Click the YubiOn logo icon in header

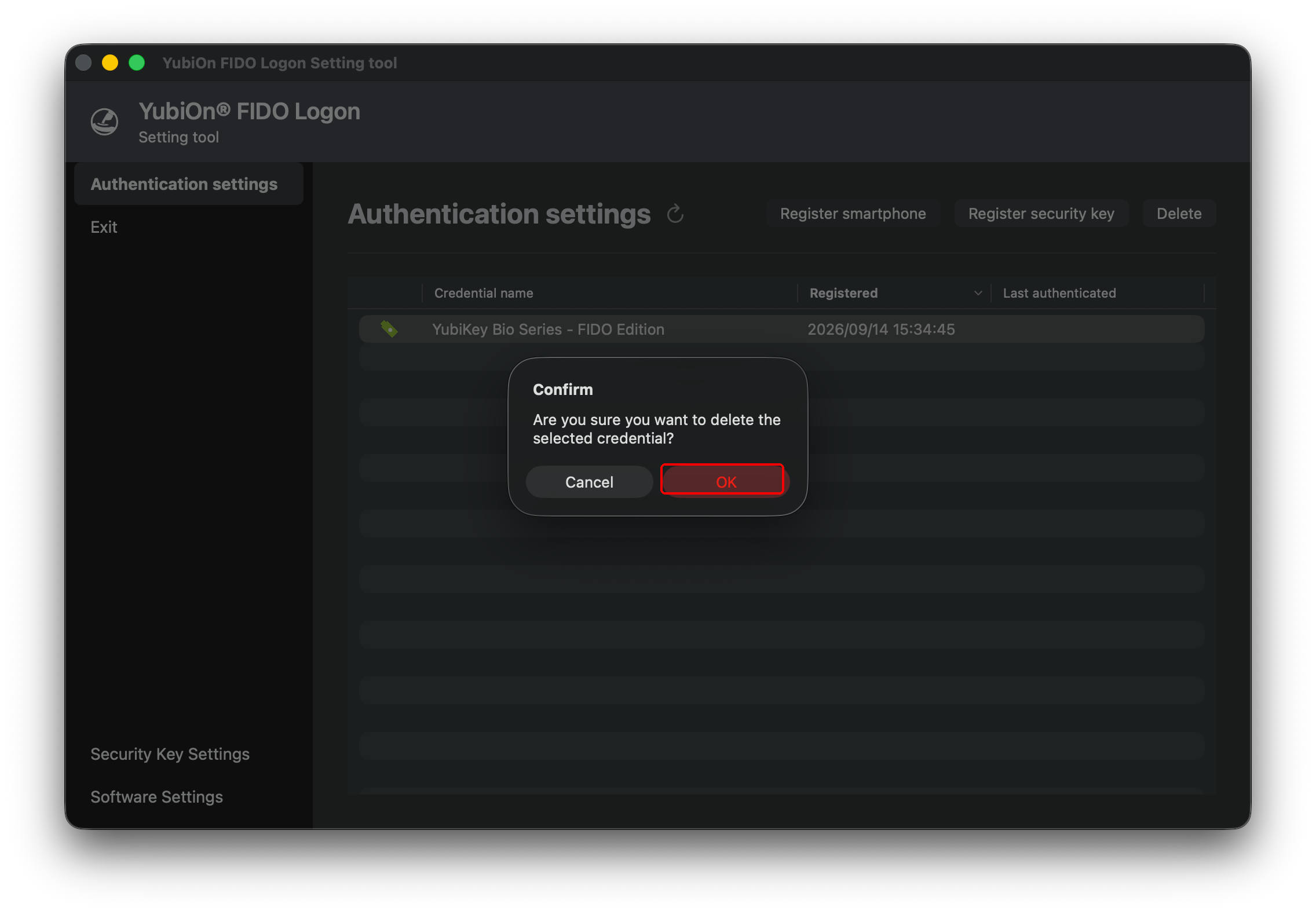105,122
